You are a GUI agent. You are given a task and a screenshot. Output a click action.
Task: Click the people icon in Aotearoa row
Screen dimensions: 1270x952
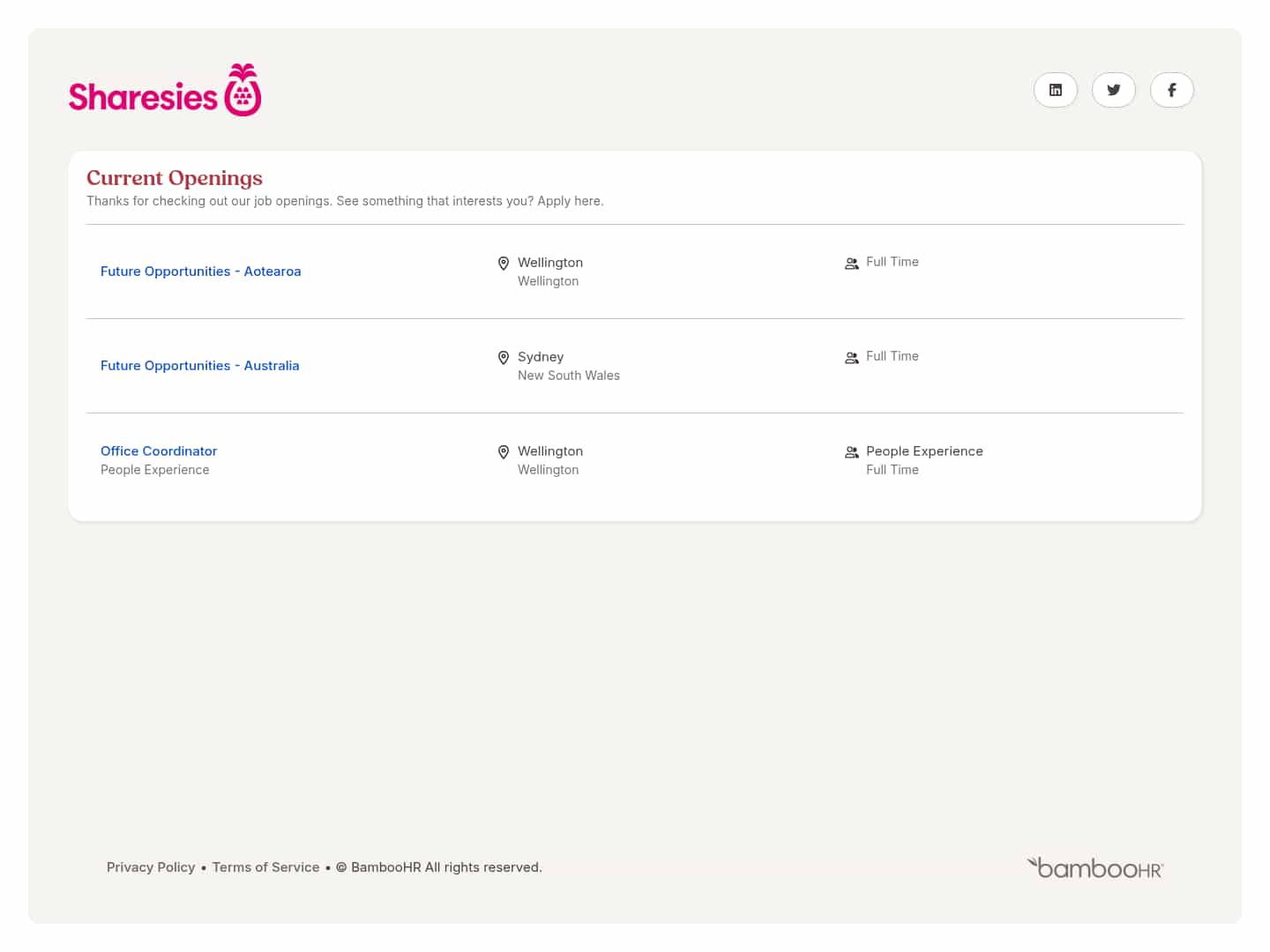852,264
